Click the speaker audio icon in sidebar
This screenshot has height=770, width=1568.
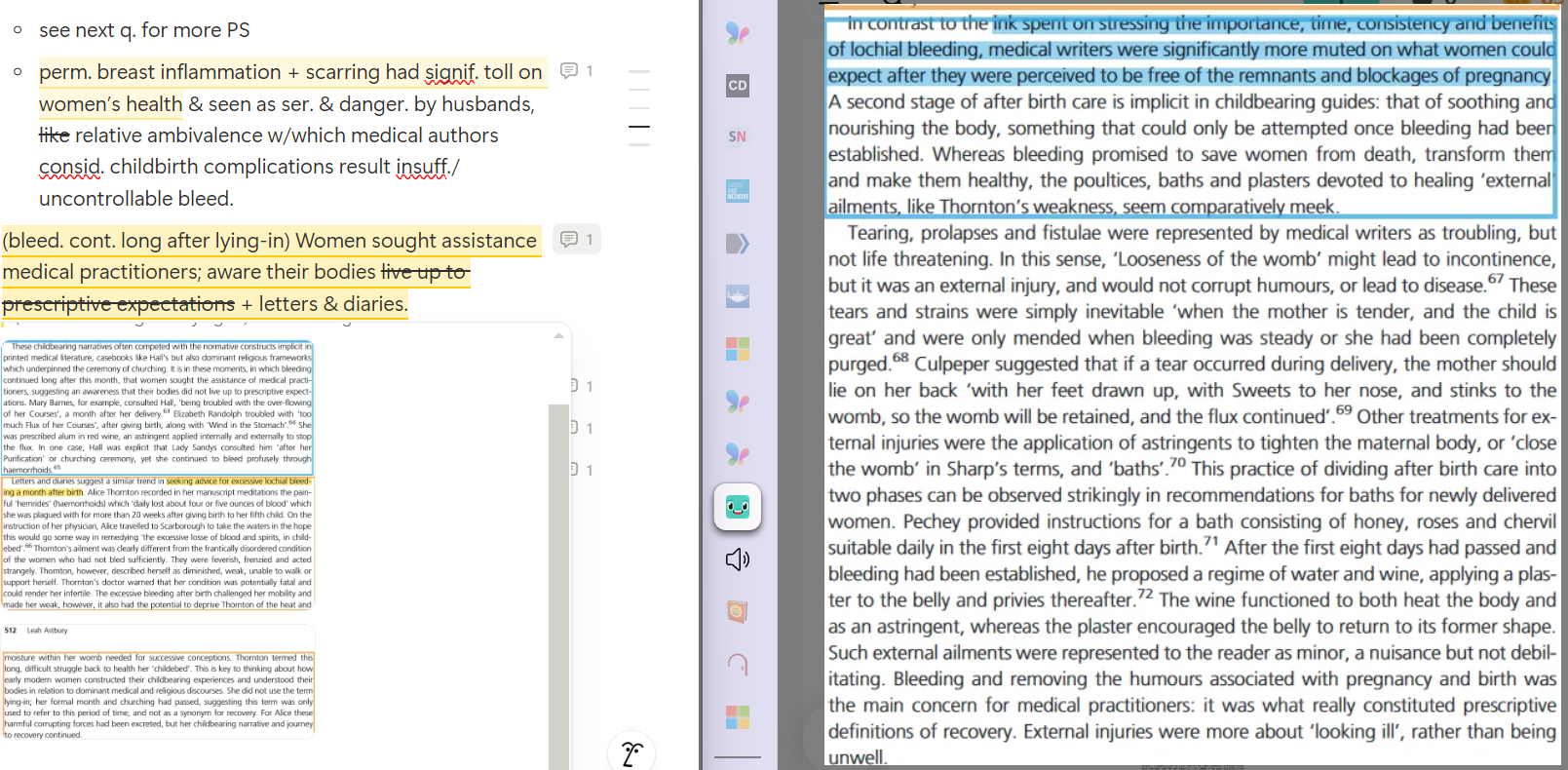(x=738, y=558)
